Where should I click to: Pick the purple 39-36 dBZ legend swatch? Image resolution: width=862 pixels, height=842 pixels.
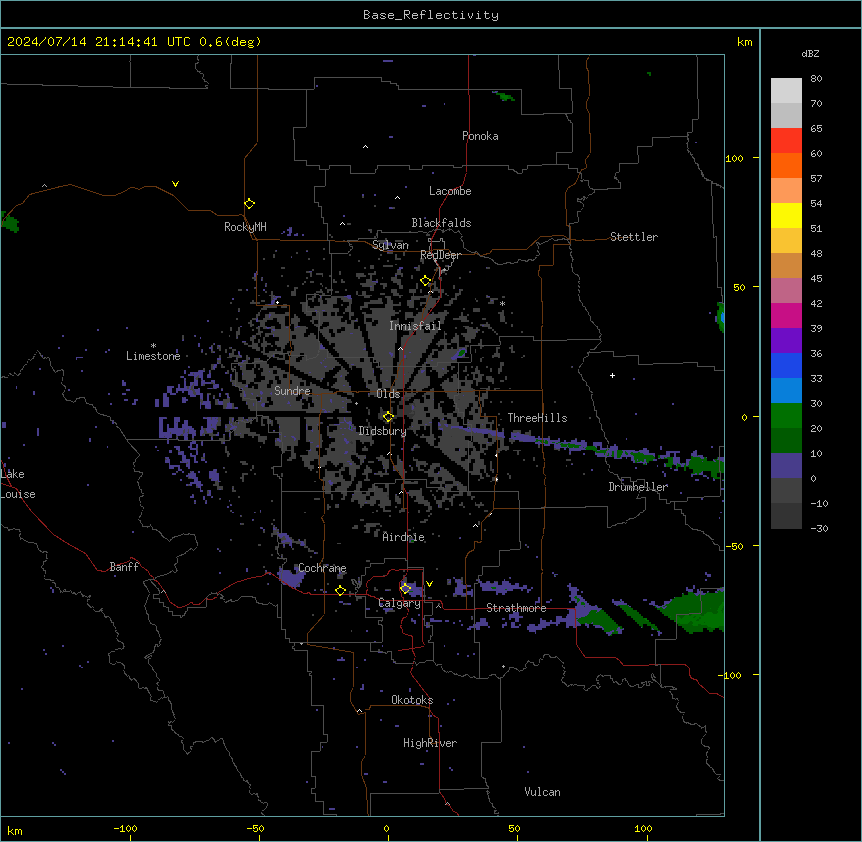pyautogui.click(x=786, y=341)
